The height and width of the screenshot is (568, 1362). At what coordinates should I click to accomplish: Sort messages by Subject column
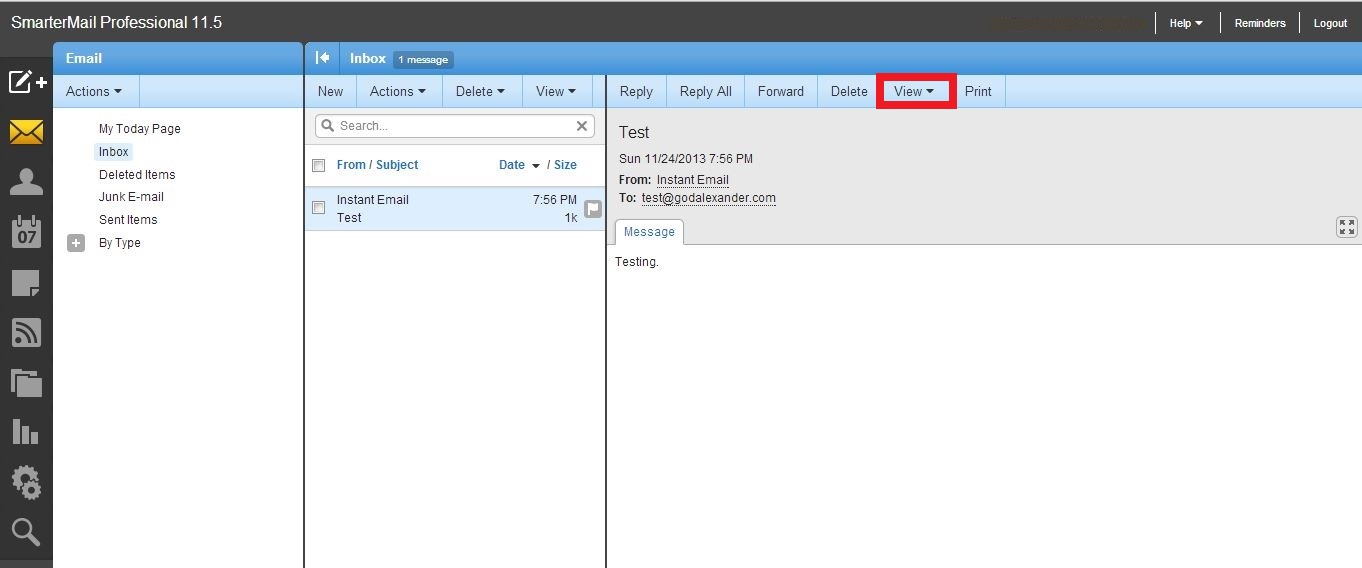tap(397, 165)
